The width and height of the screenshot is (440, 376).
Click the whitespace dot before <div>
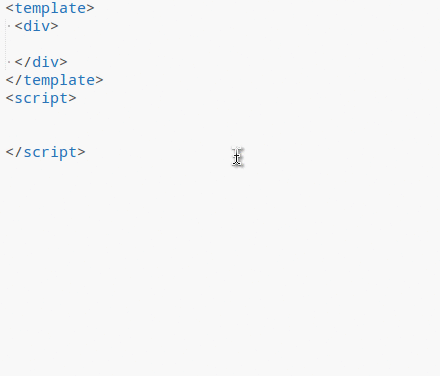(10, 26)
